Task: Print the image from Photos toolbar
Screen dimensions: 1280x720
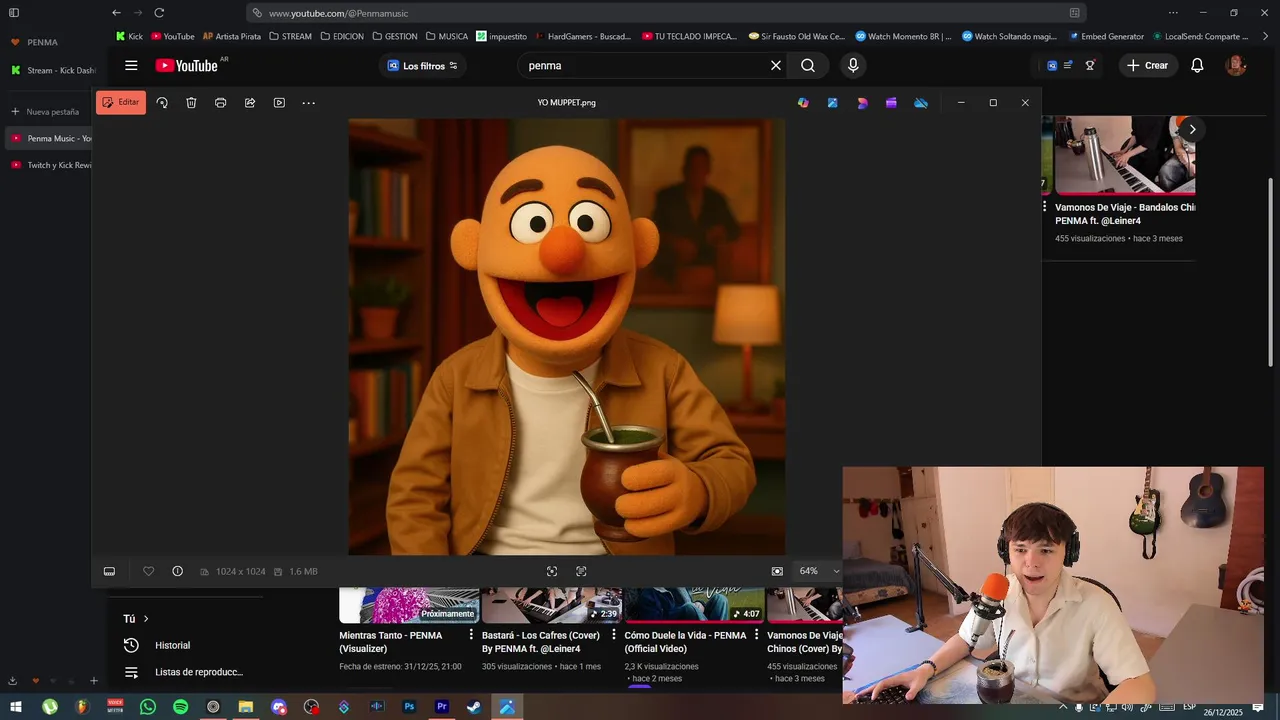Action: click(221, 103)
